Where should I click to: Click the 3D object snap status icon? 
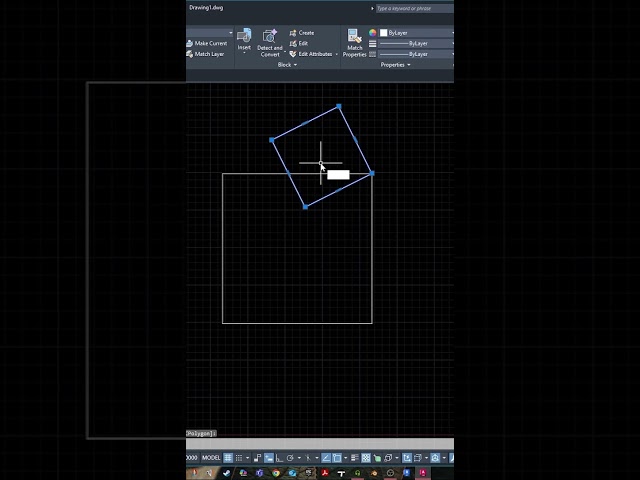point(388,458)
